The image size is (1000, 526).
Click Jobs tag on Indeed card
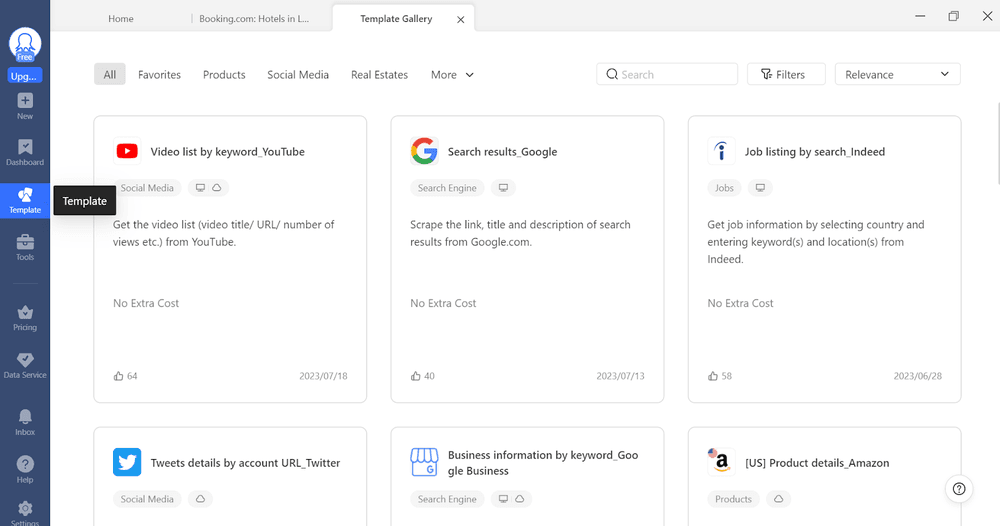coord(724,188)
